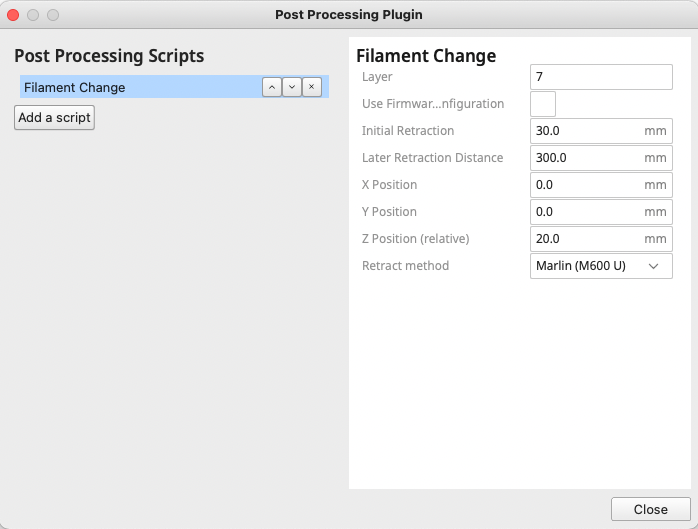Open the Retract method dropdown
The height and width of the screenshot is (529, 698).
(x=600, y=266)
